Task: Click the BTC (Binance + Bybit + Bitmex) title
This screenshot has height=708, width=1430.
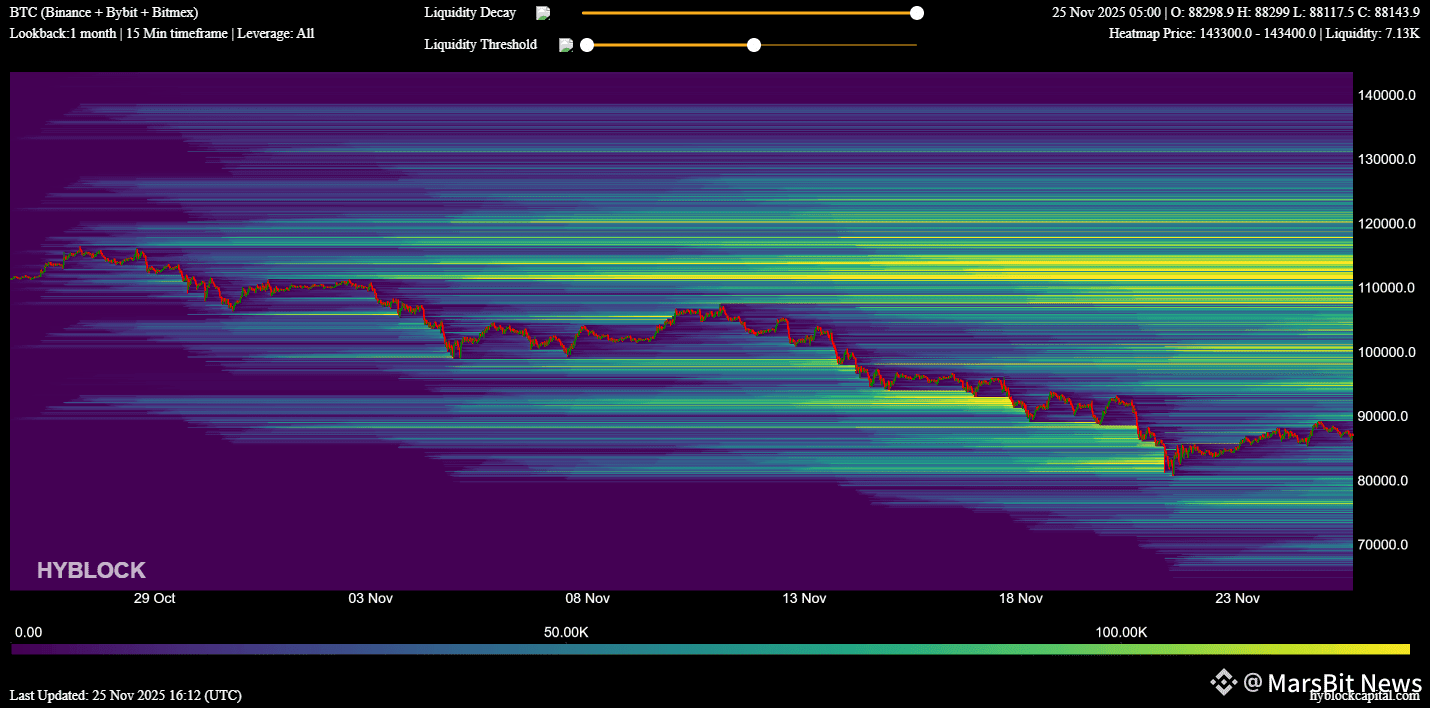Action: pyautogui.click(x=104, y=13)
